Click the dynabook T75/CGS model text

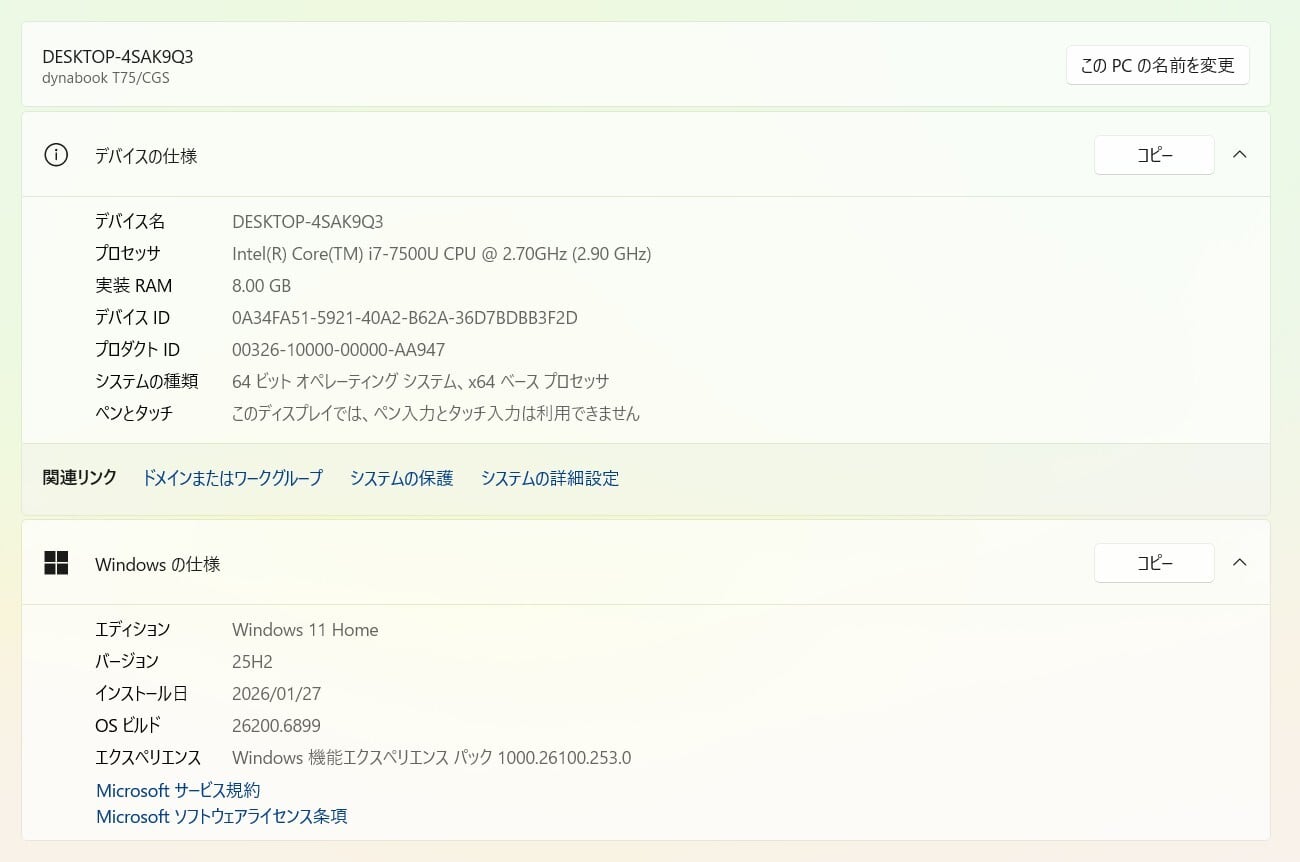click(106, 78)
